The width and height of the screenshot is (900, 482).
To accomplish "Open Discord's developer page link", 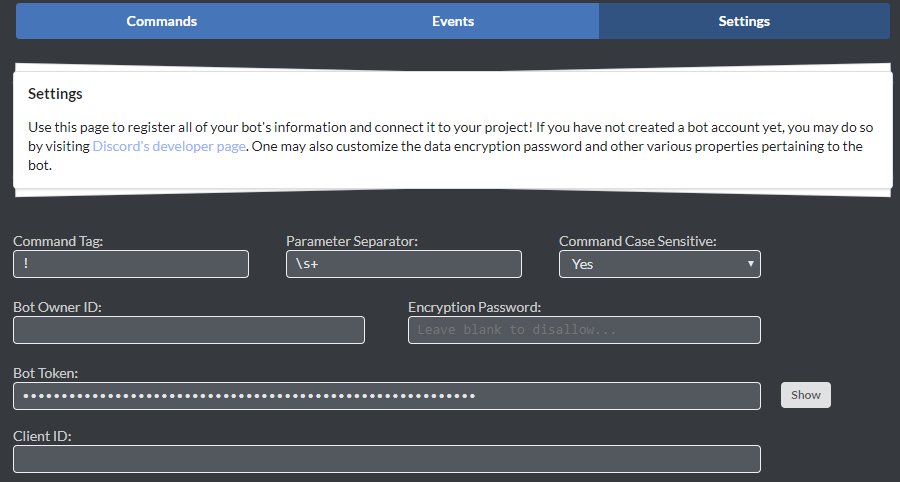I will [x=169, y=146].
